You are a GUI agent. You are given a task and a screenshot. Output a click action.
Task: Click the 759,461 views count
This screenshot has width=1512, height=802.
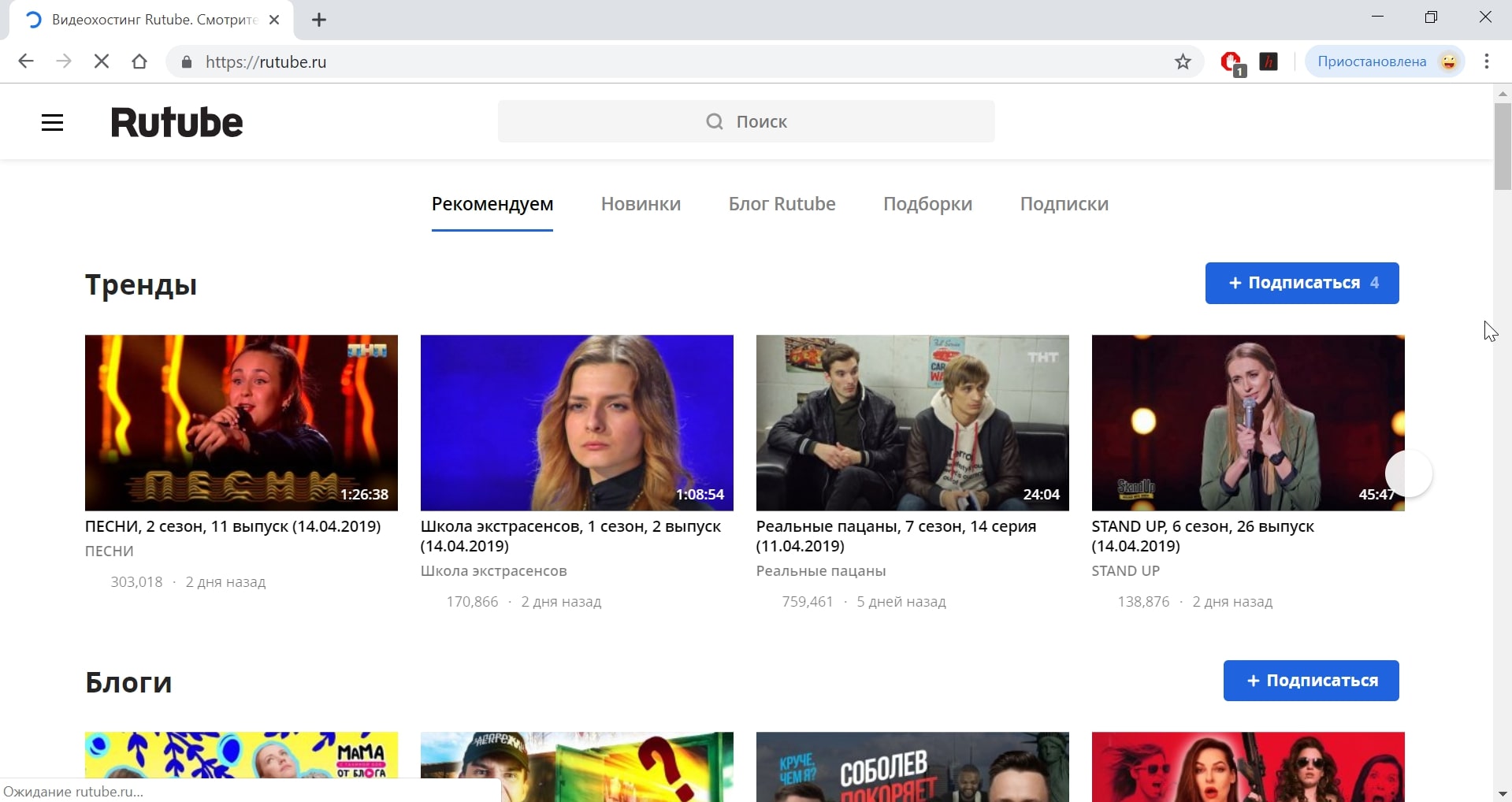pos(808,602)
